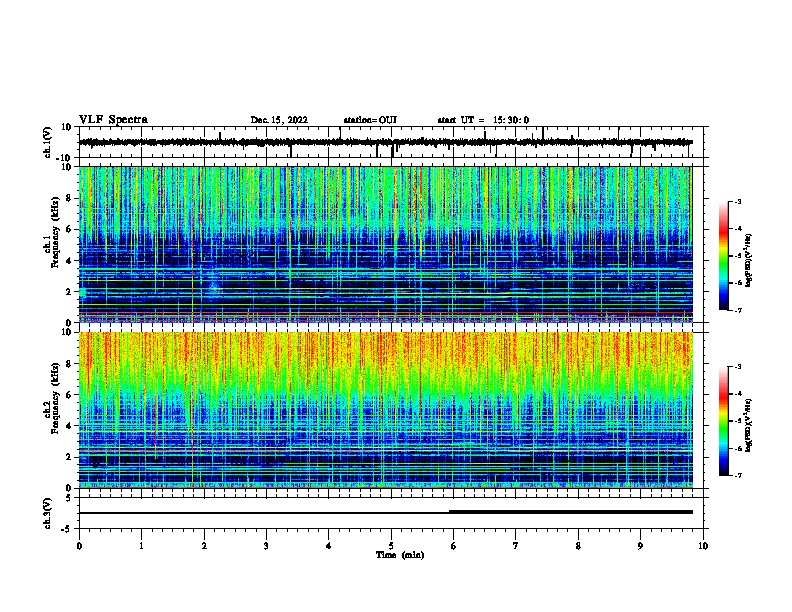
Task: Click time axis tick label "3"
Action: (266, 546)
